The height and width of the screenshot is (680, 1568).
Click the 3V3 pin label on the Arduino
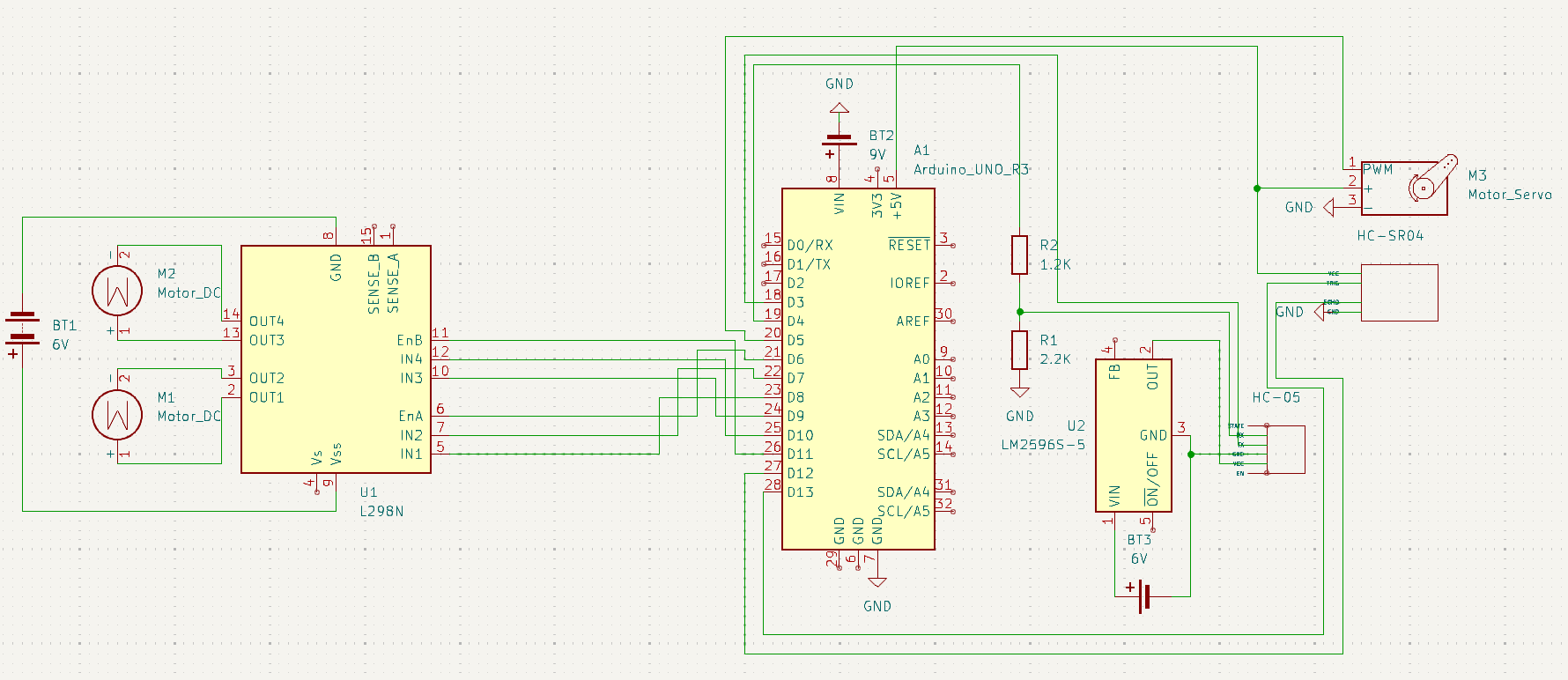(877, 205)
